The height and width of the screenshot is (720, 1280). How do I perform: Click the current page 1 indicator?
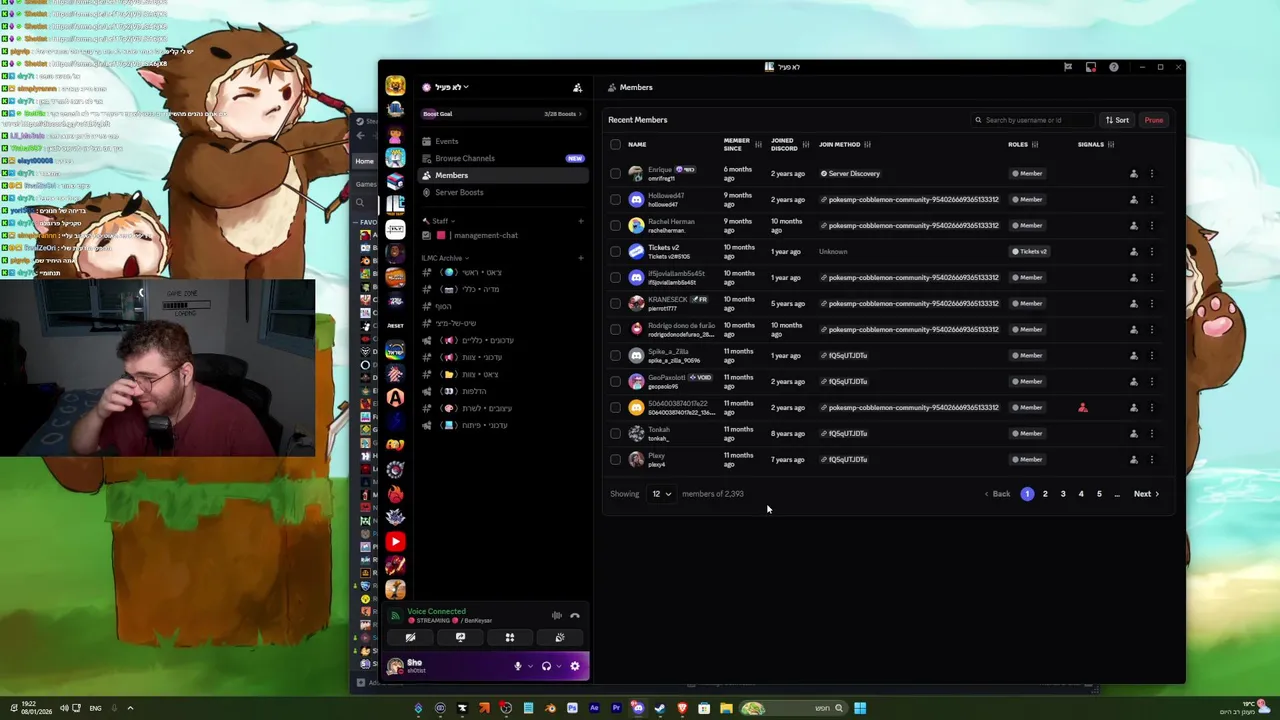tap(1027, 494)
